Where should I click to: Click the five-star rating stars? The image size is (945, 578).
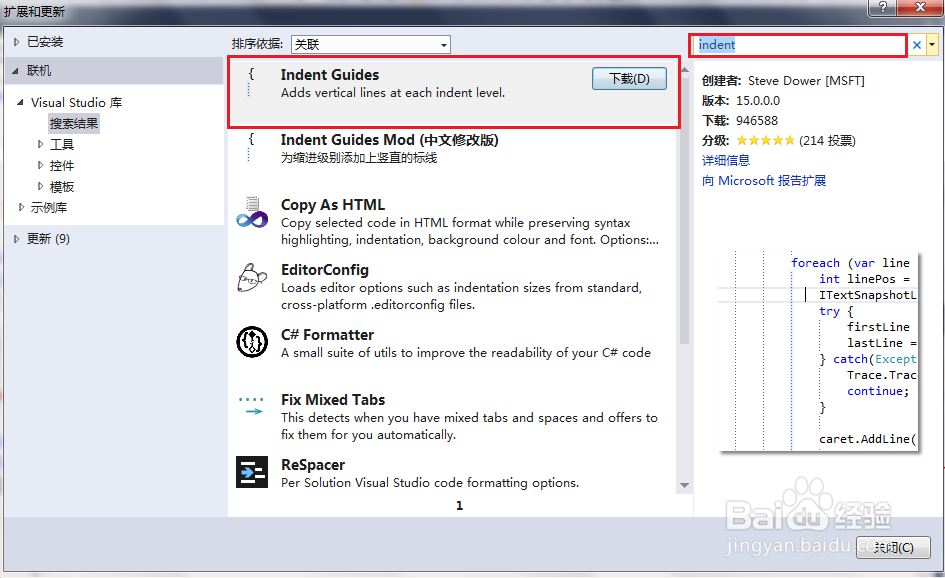(765, 140)
